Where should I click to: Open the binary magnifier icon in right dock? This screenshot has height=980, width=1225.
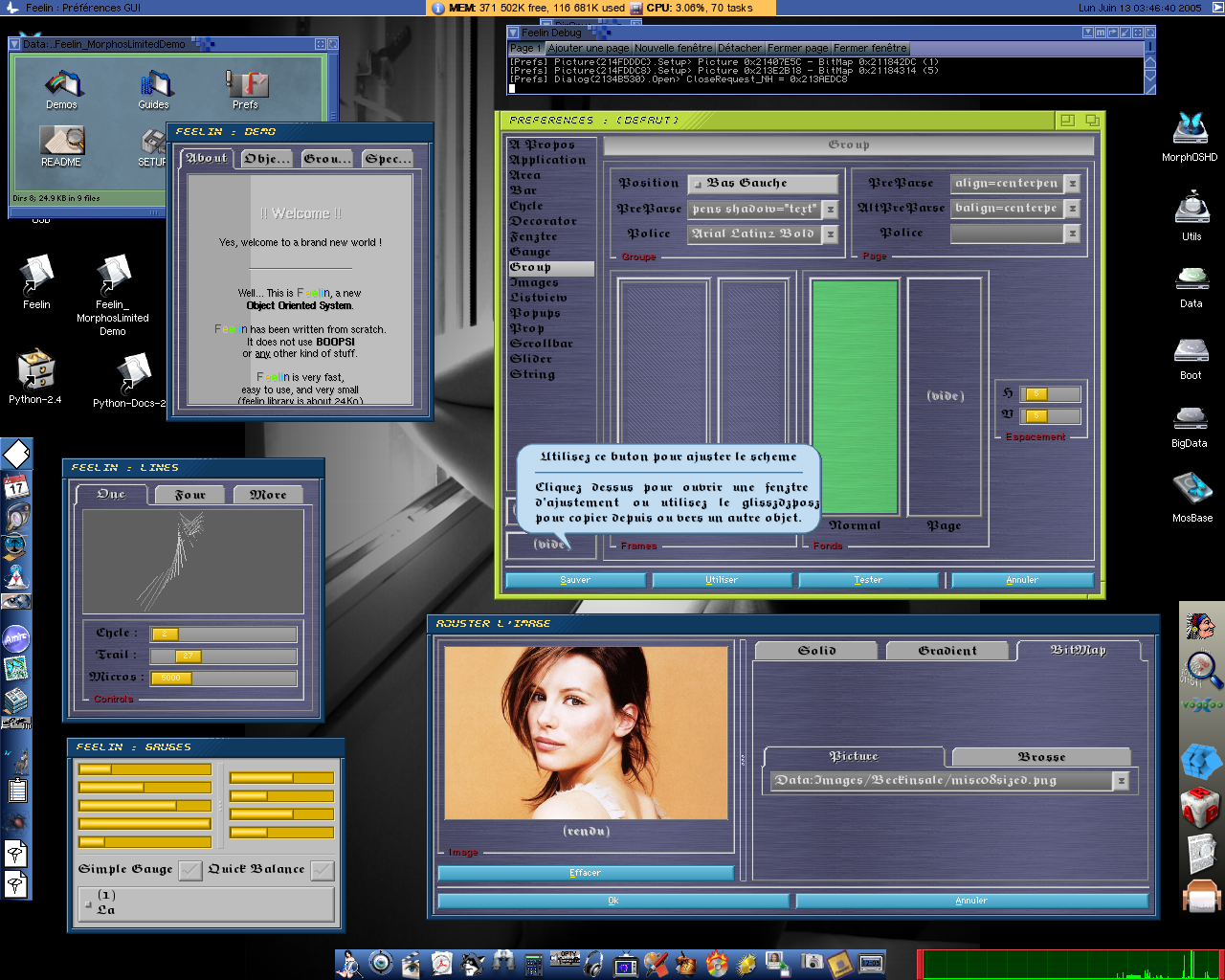(1202, 670)
